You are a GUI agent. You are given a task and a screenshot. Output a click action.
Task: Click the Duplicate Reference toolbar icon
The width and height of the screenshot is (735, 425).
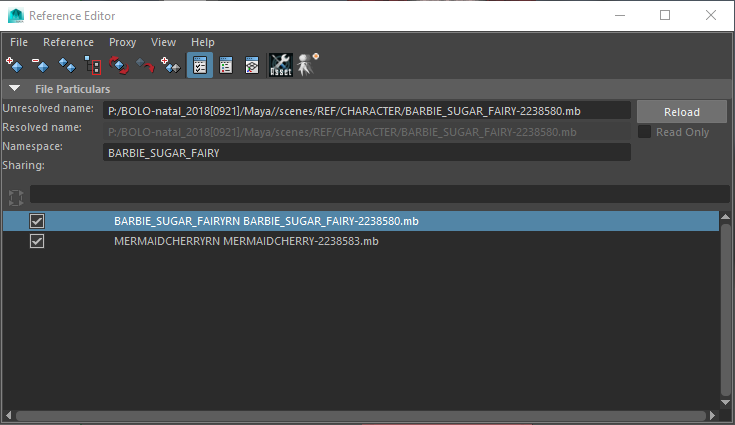(x=67, y=66)
